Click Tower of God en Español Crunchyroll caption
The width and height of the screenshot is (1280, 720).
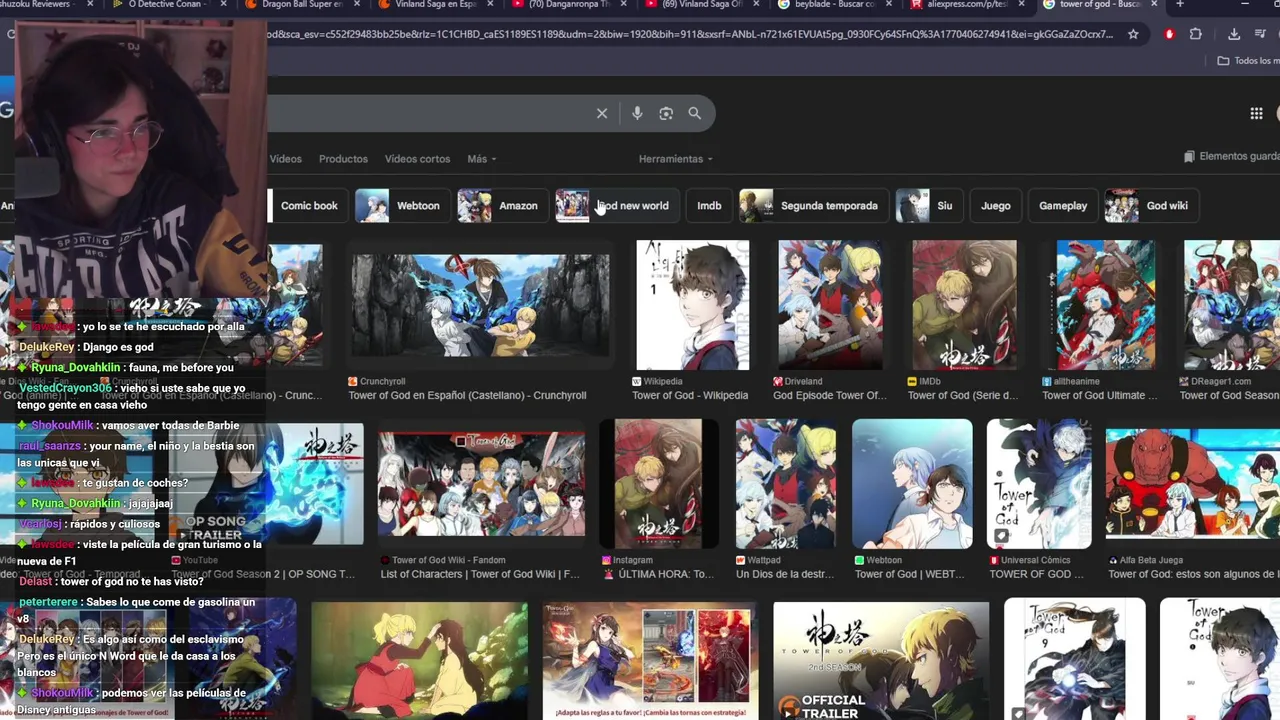click(x=467, y=395)
